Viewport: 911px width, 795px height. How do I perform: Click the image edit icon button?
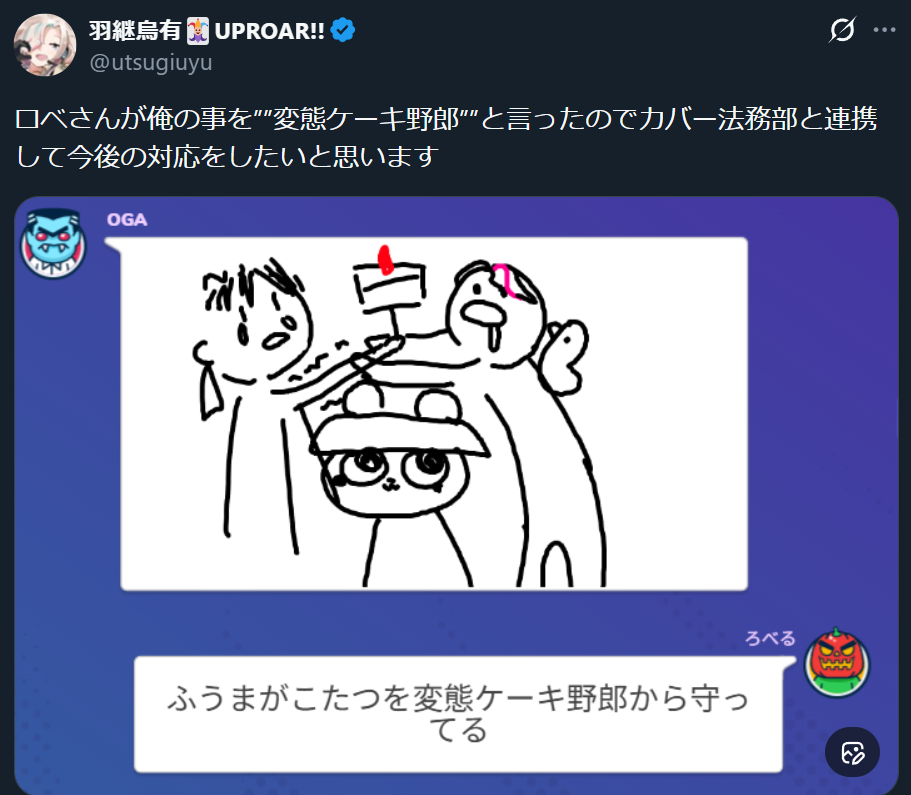point(852,752)
